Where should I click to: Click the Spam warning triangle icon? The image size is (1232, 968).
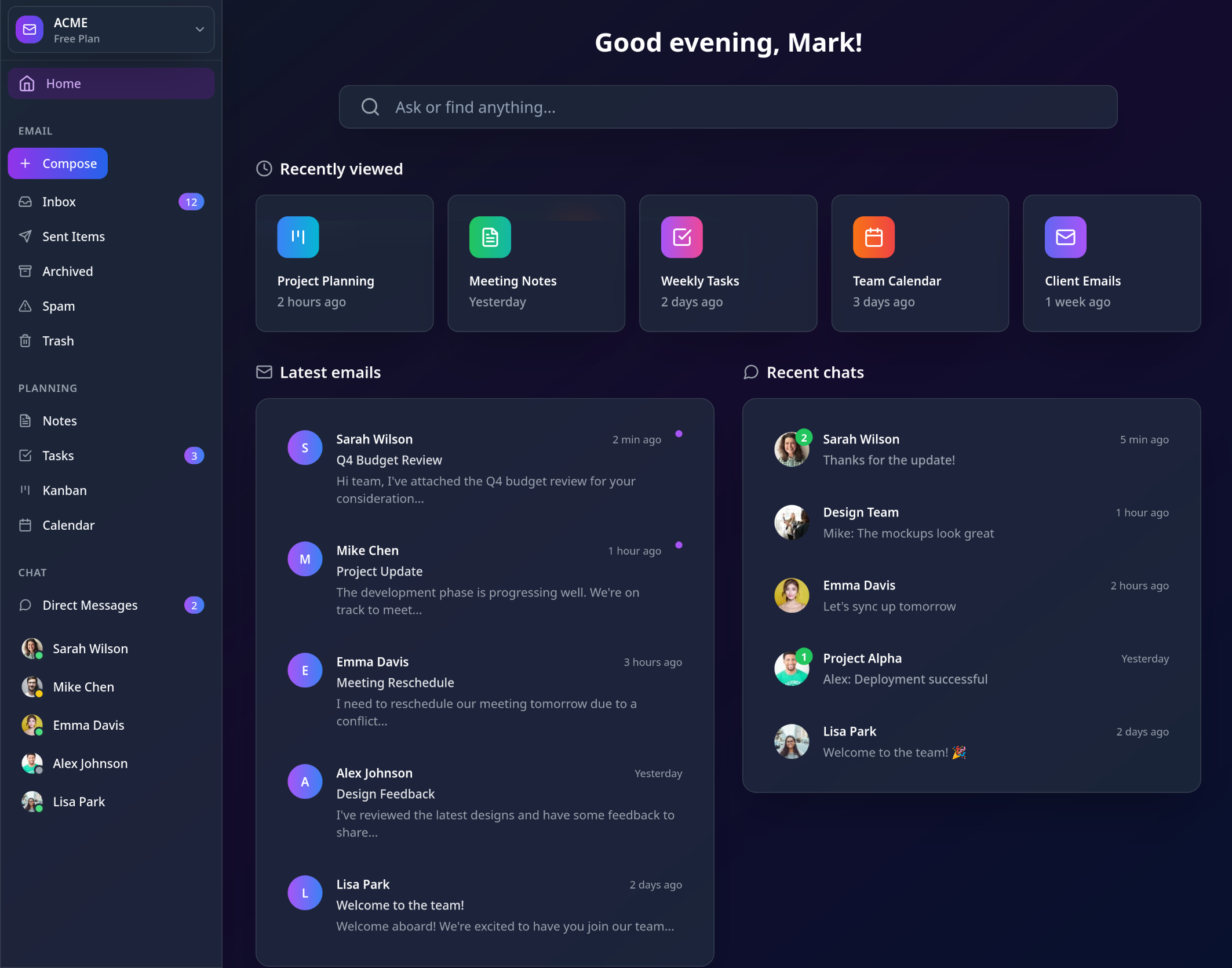pyautogui.click(x=25, y=306)
